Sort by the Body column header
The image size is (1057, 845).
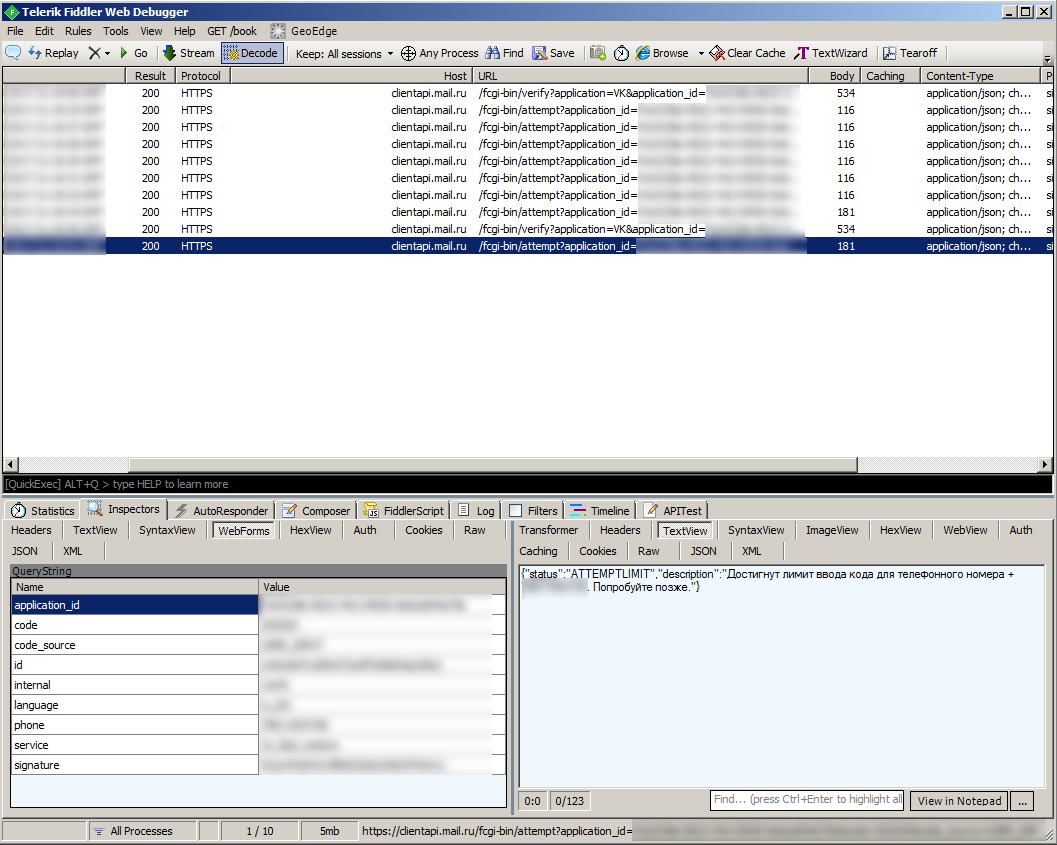[x=835, y=75]
